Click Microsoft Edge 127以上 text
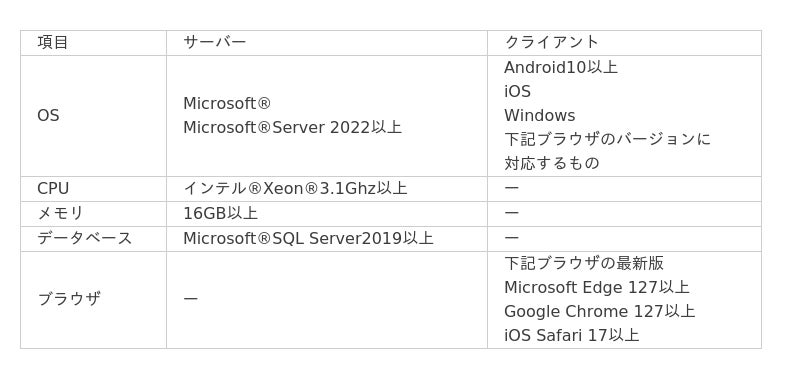Image resolution: width=800 pixels, height=379 pixels. (597, 288)
